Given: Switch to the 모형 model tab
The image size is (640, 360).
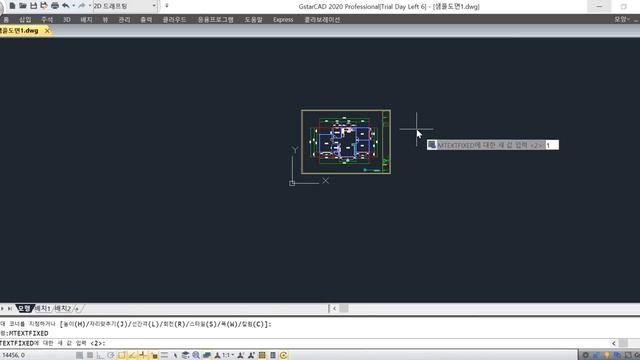Looking at the screenshot, I should click(24, 309).
